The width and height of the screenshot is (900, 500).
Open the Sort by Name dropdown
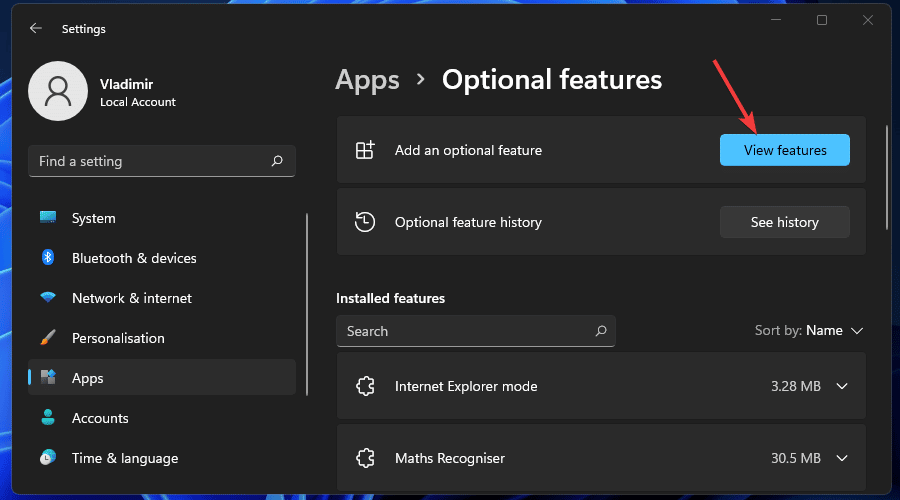pyautogui.click(x=809, y=331)
